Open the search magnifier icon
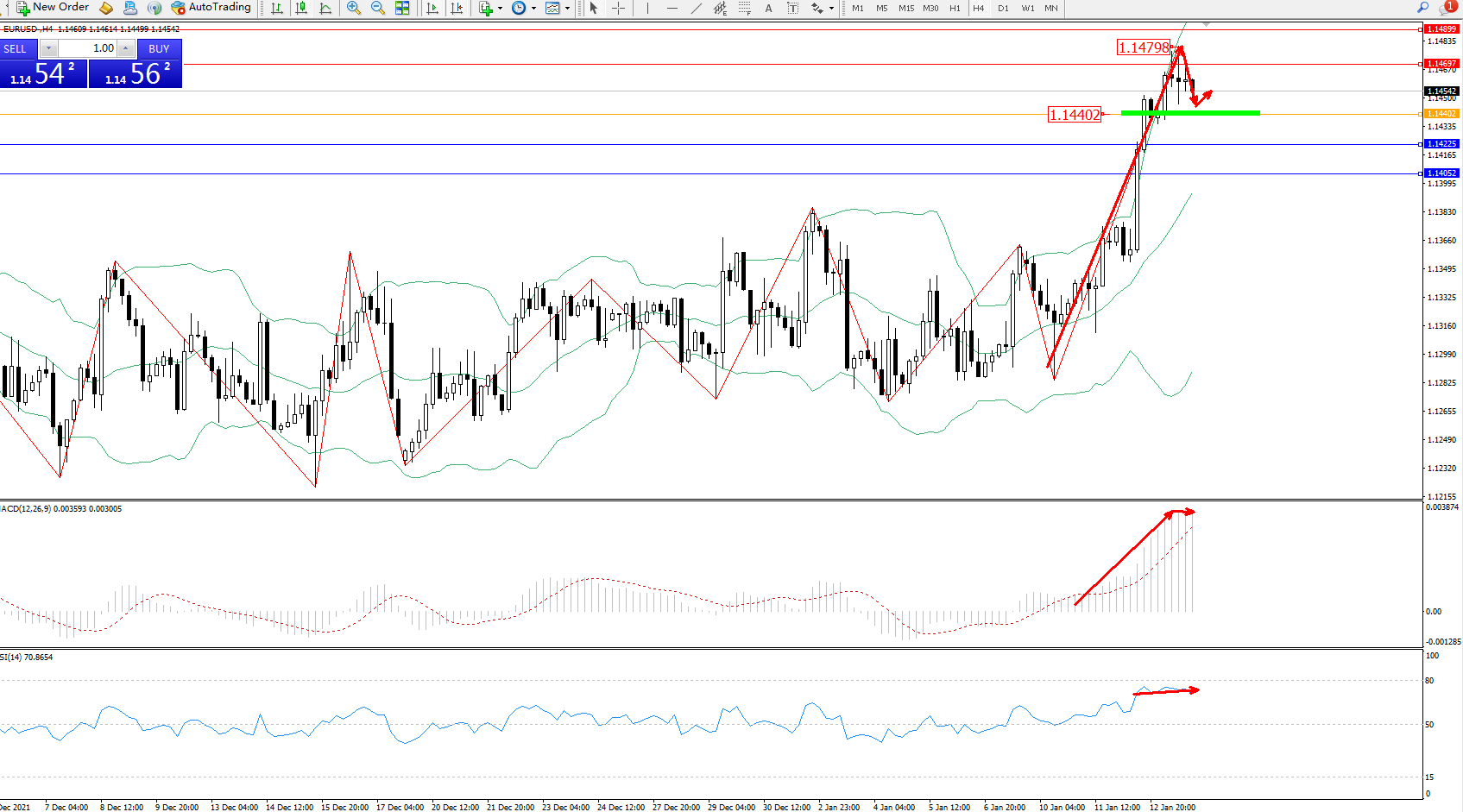 (x=1423, y=8)
